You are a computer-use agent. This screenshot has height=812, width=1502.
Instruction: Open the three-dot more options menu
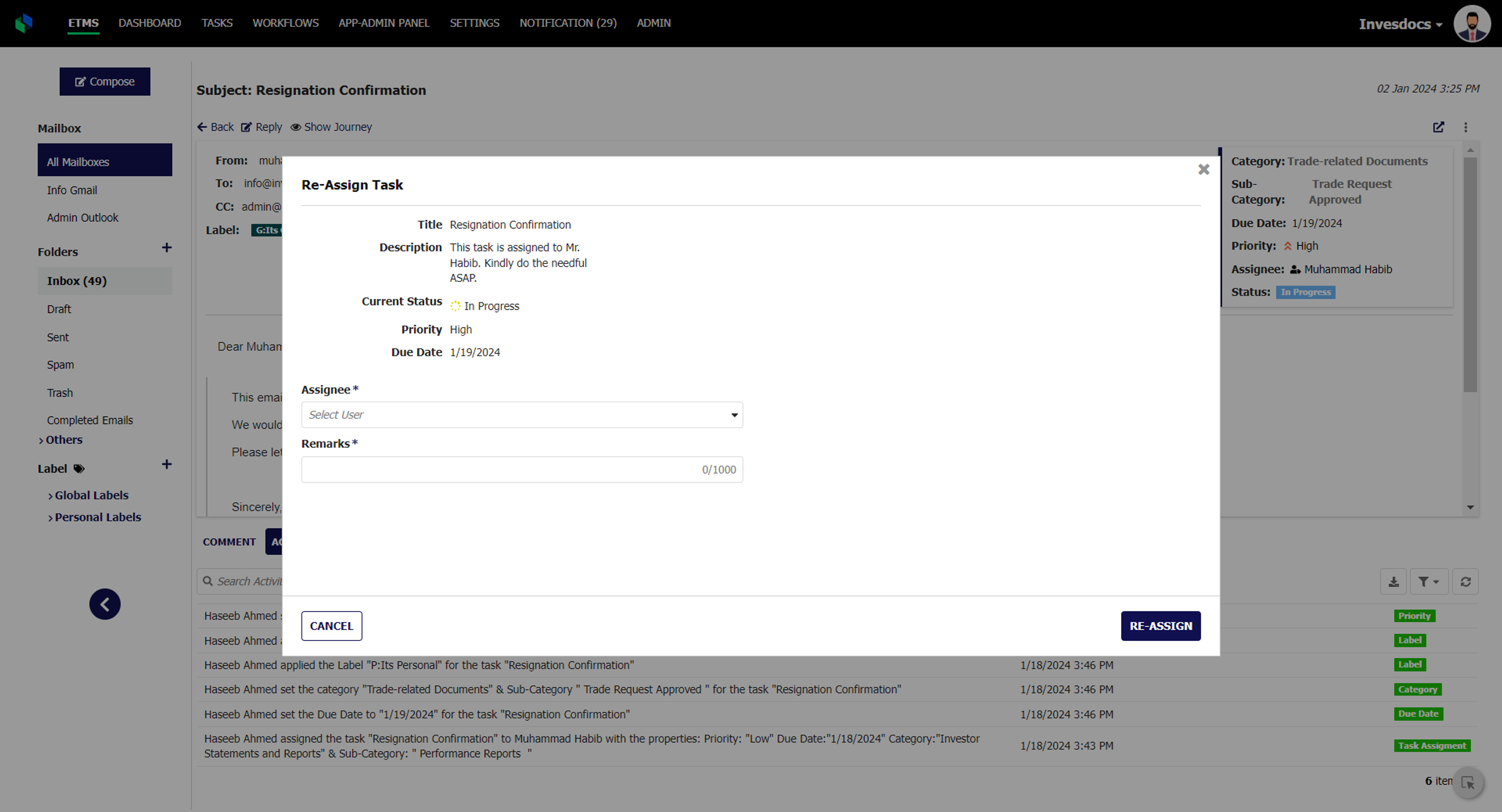[1465, 127]
